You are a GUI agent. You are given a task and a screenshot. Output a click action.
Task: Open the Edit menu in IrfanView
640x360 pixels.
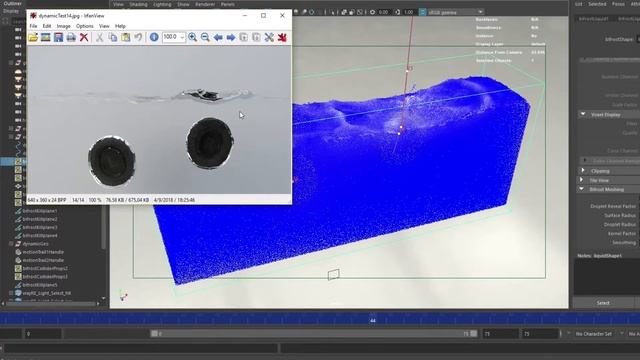click(47, 26)
